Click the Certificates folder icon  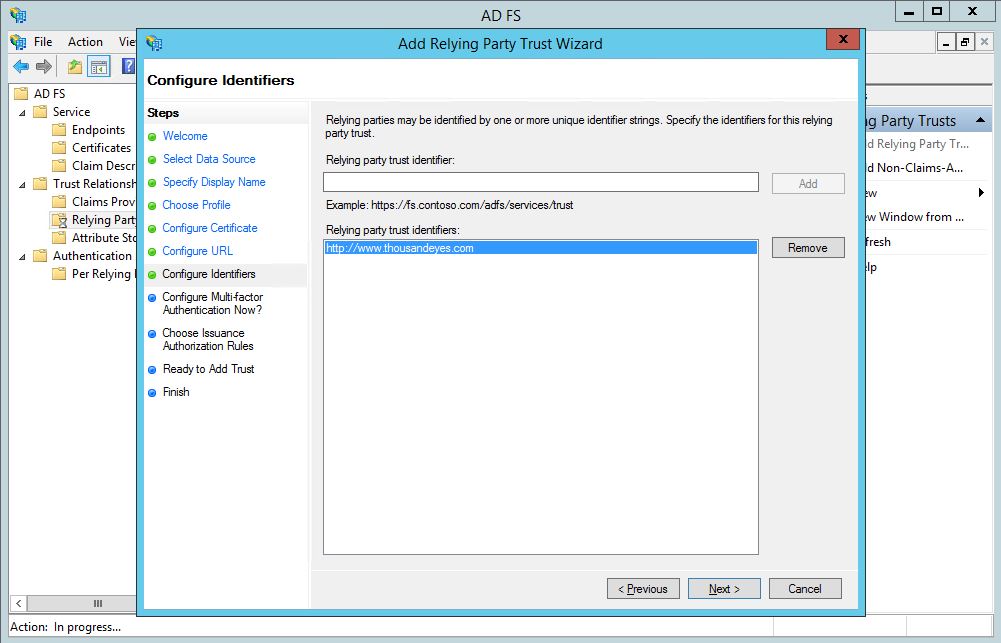[x=59, y=148]
